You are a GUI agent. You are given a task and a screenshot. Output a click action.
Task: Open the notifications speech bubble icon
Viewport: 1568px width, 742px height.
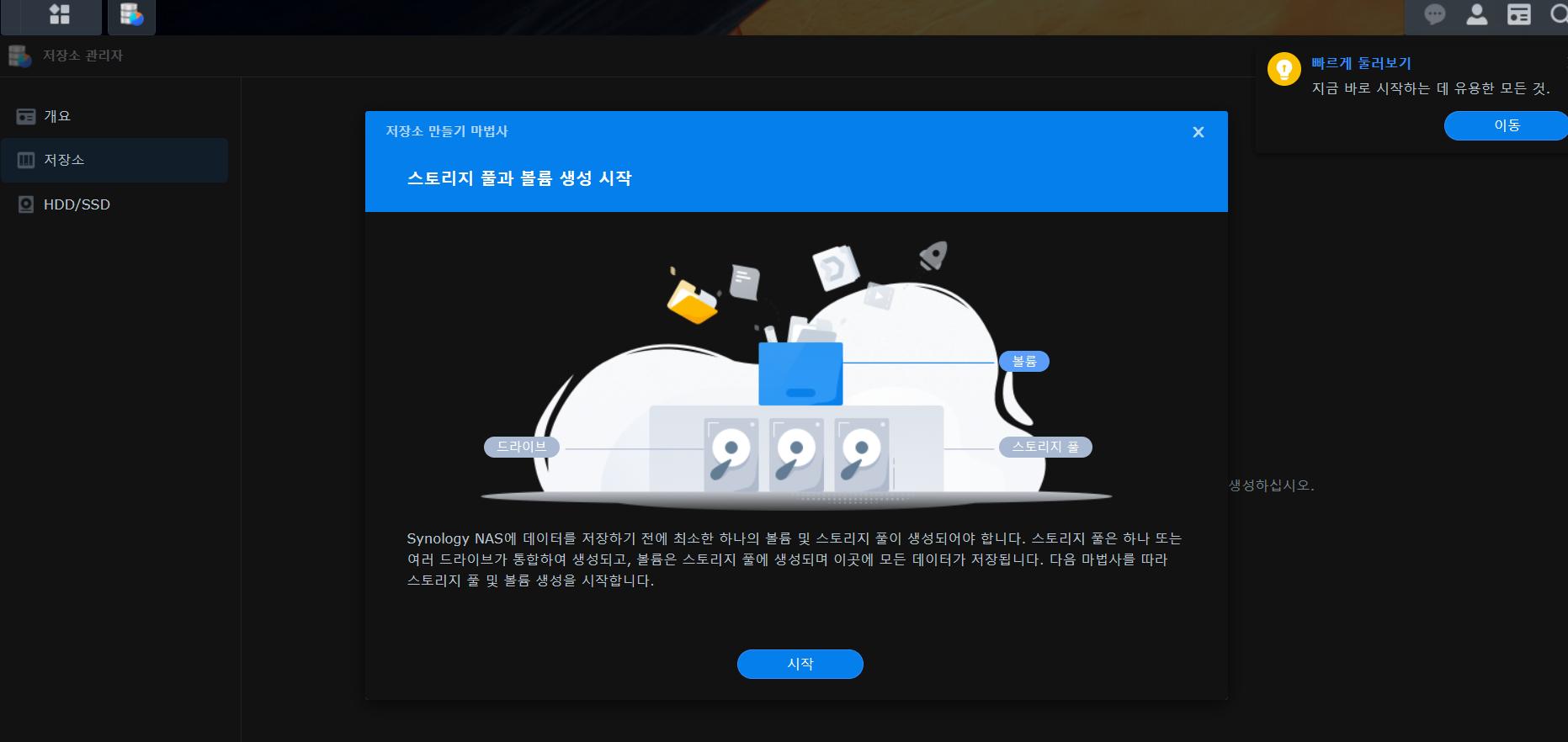1434,15
